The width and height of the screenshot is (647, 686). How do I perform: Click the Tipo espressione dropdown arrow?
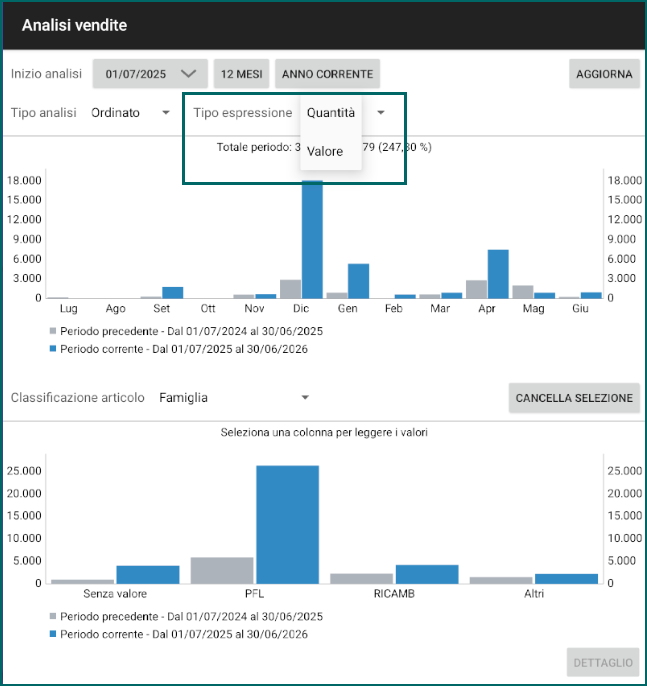(381, 113)
